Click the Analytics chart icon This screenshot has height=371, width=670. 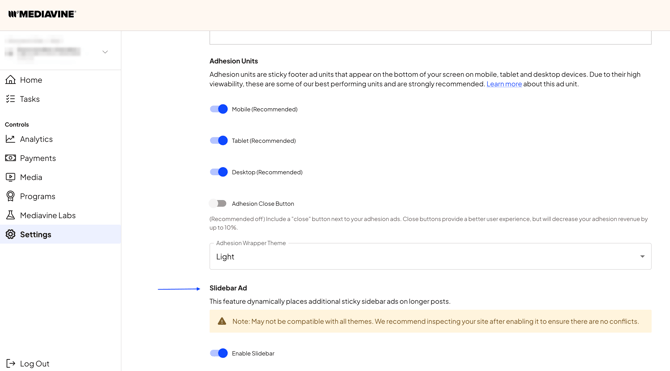pyautogui.click(x=10, y=139)
